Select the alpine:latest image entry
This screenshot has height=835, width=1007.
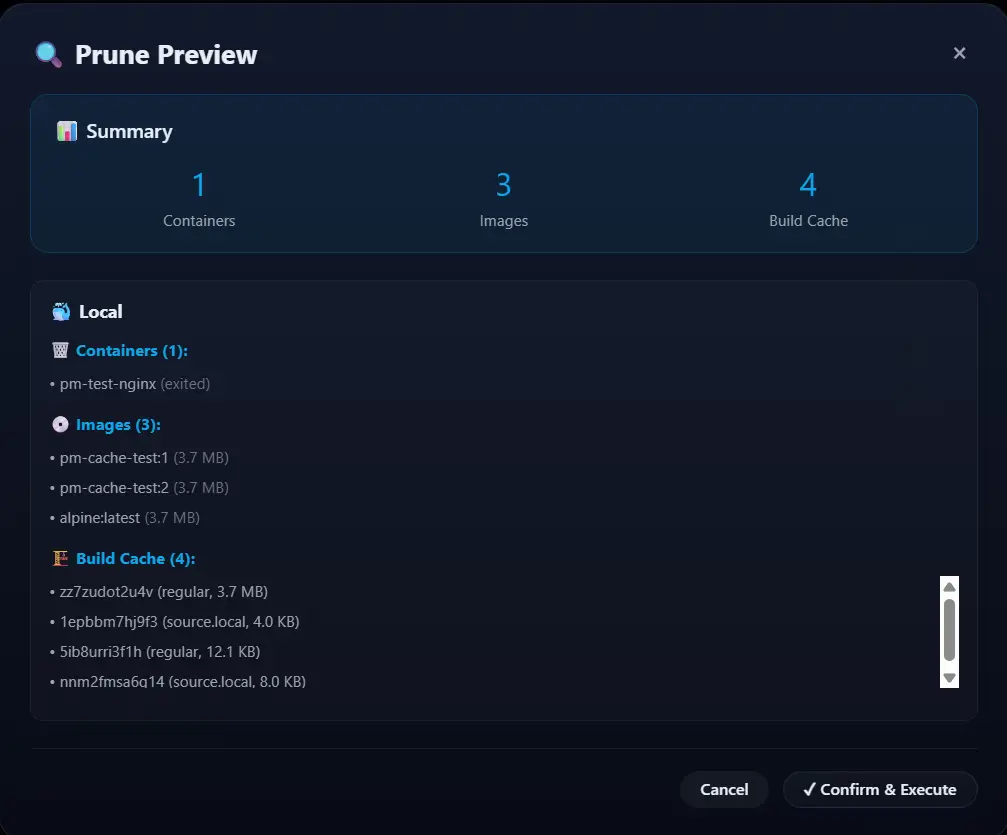(100, 518)
